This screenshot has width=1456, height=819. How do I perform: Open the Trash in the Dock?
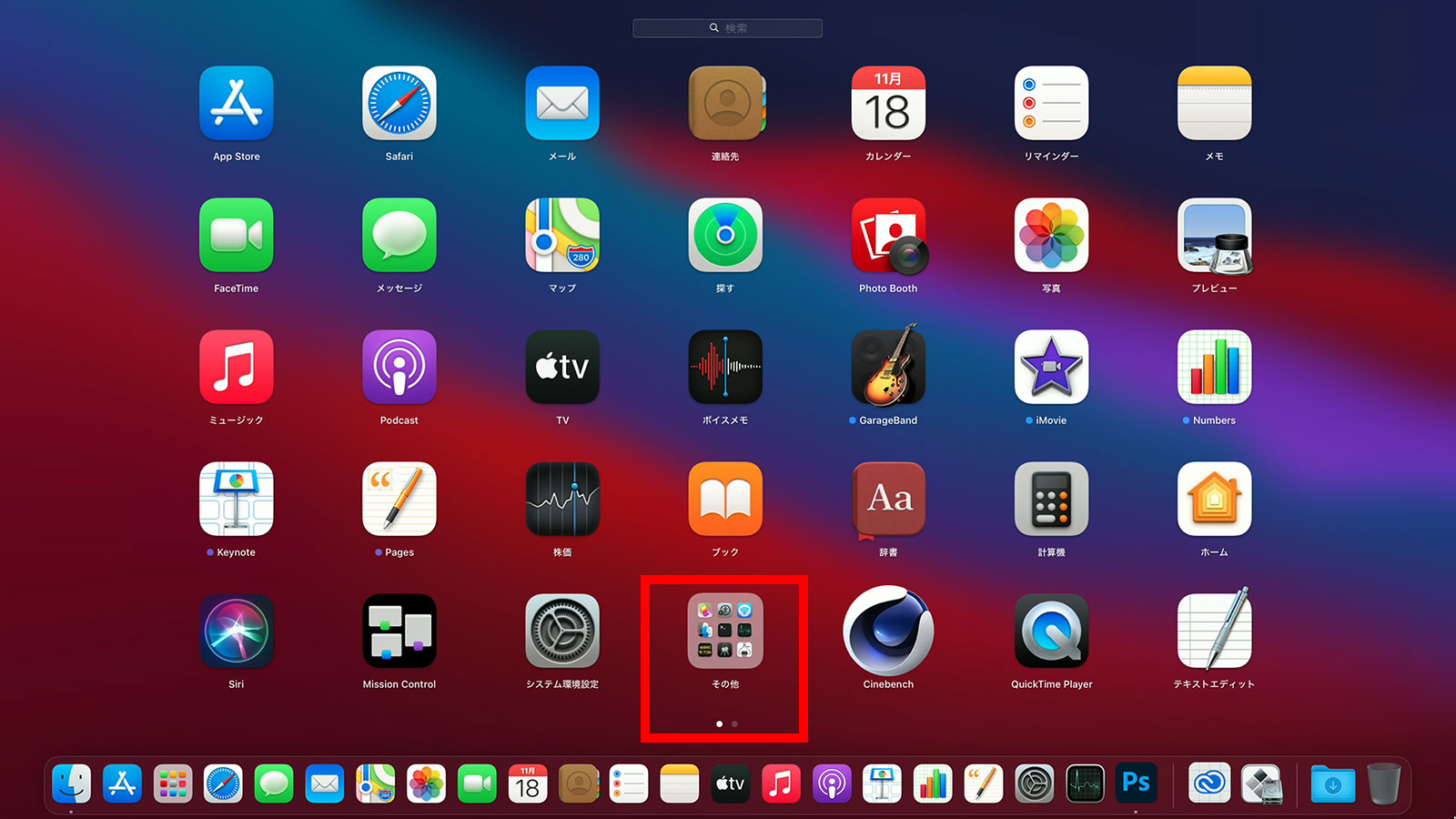tap(1383, 784)
